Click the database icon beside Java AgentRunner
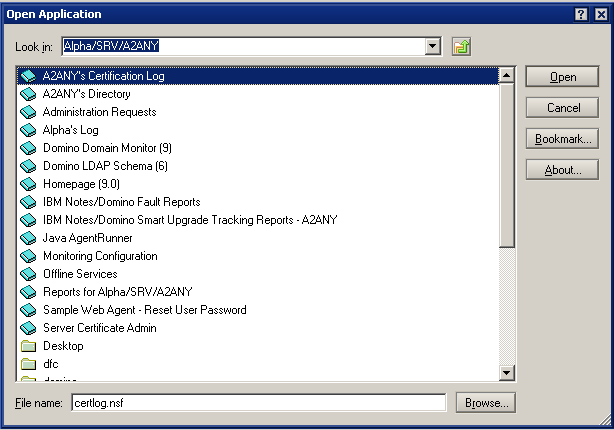Image resolution: width=614 pixels, height=430 pixels. pos(28,238)
